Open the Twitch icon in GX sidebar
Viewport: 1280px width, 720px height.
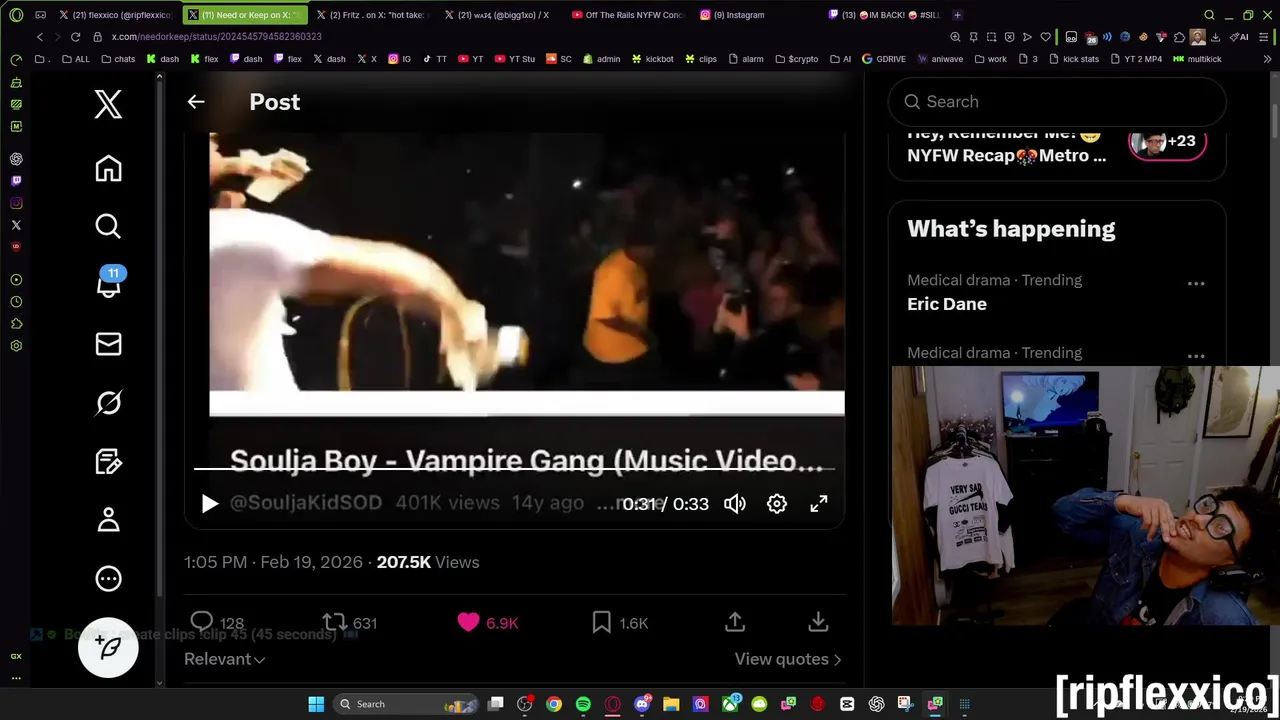click(x=16, y=181)
